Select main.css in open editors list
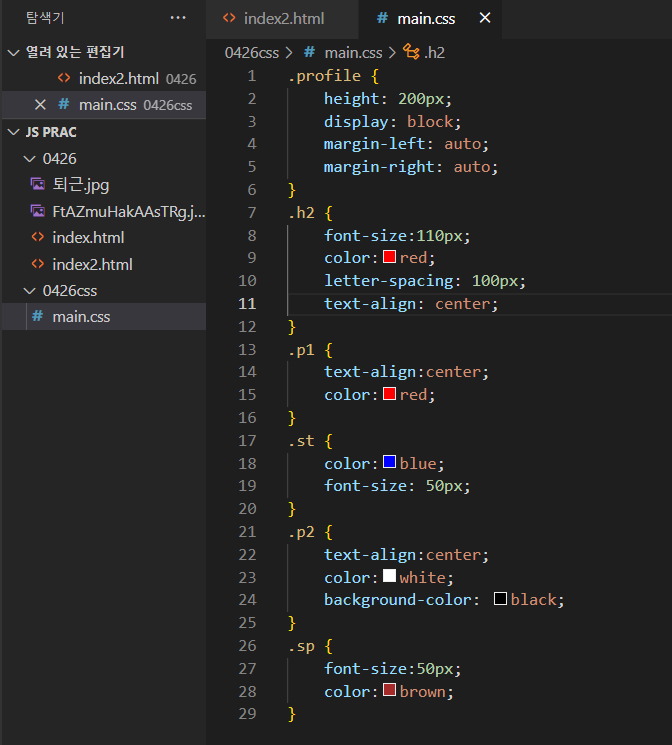 (104, 105)
